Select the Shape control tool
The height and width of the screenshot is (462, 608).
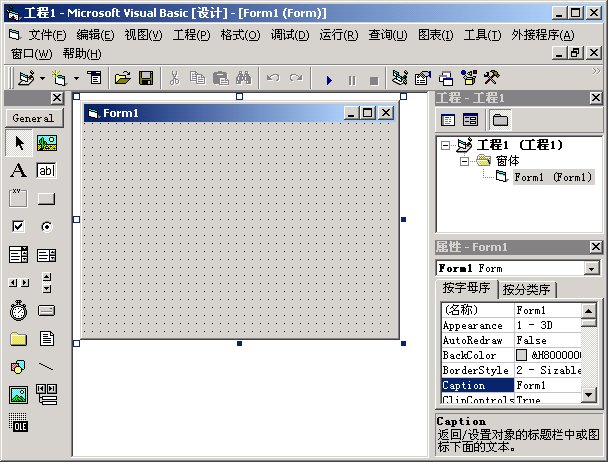[x=18, y=367]
